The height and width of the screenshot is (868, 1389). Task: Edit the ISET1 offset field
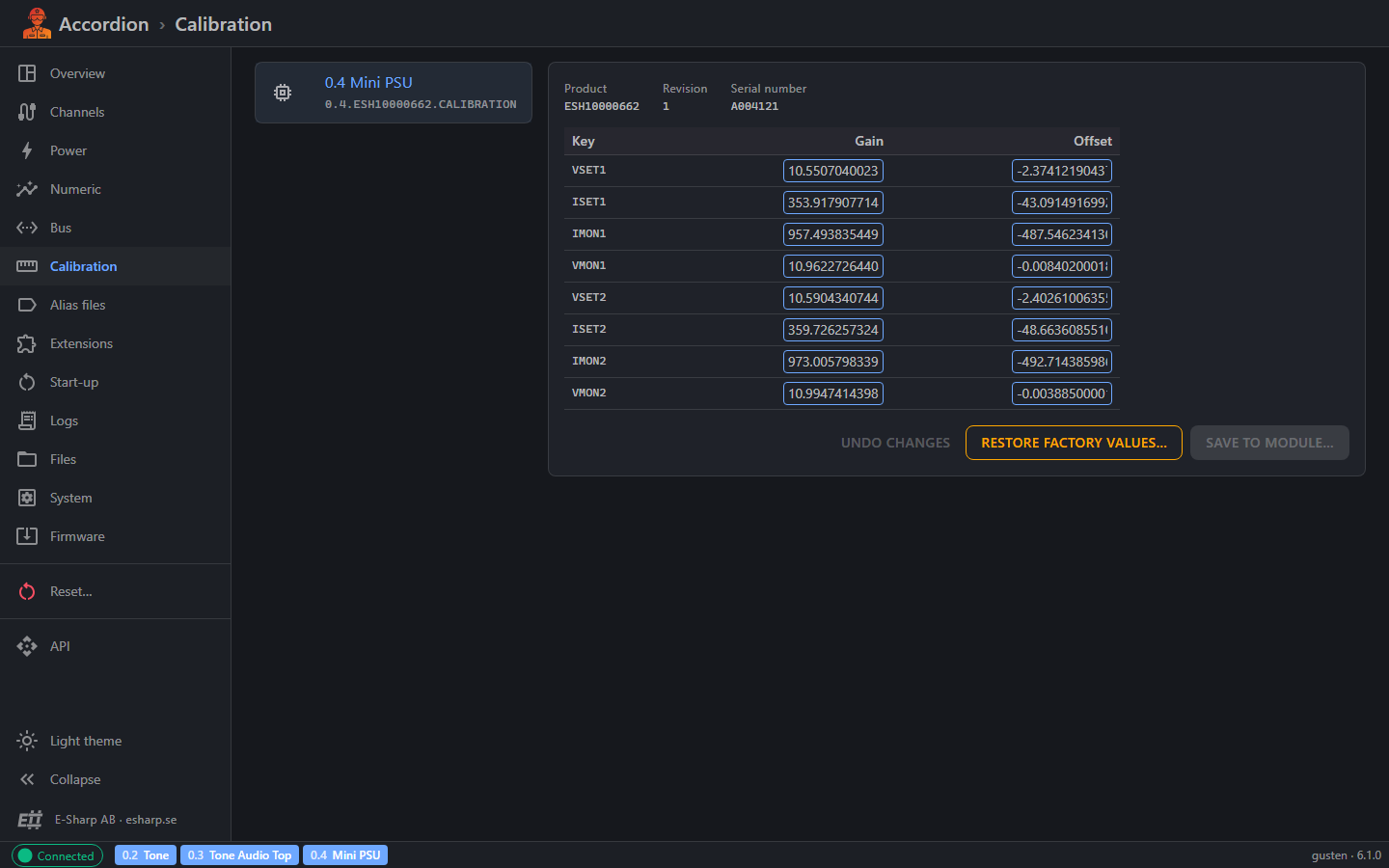[1062, 203]
